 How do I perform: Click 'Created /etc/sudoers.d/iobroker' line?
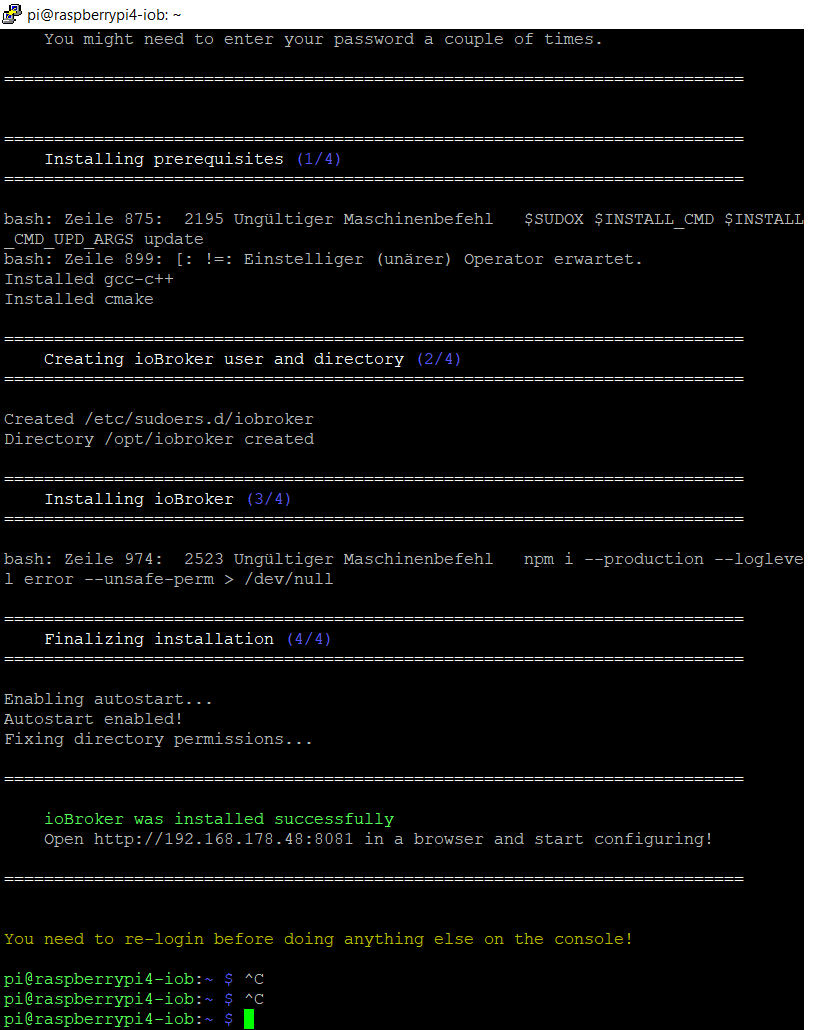point(159,419)
